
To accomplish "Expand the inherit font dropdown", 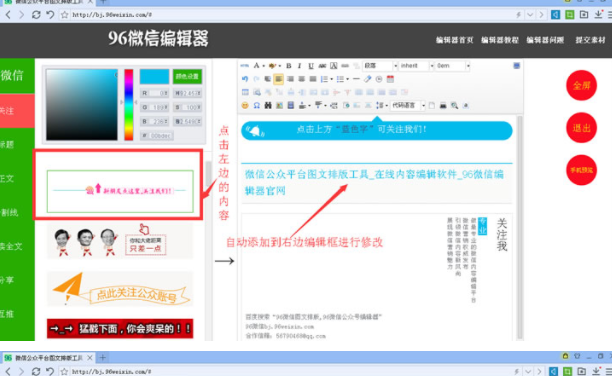I will tap(416, 66).
